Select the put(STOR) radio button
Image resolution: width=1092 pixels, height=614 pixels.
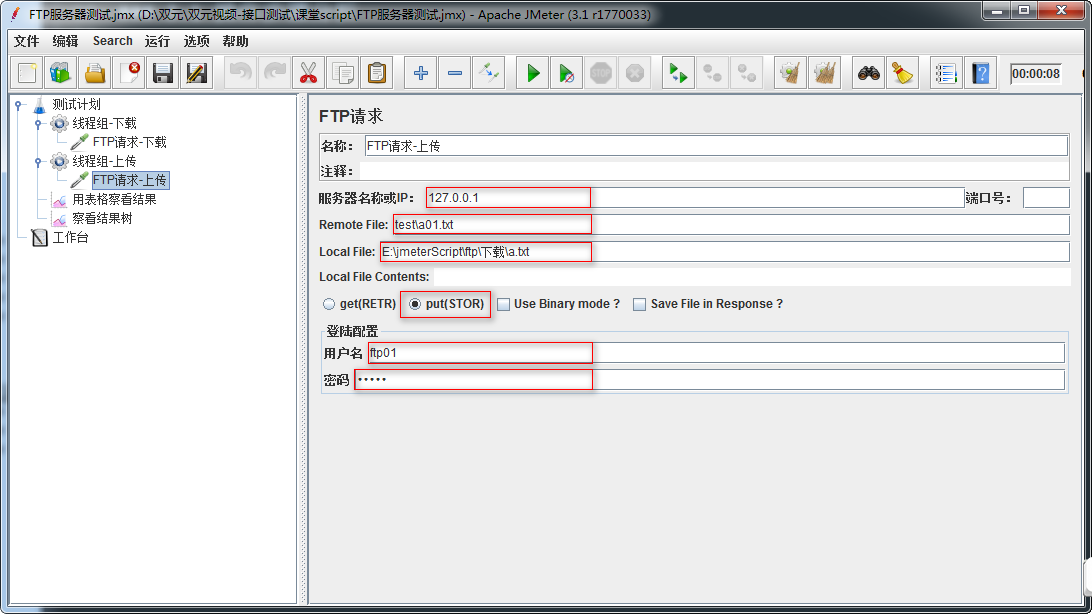415,304
